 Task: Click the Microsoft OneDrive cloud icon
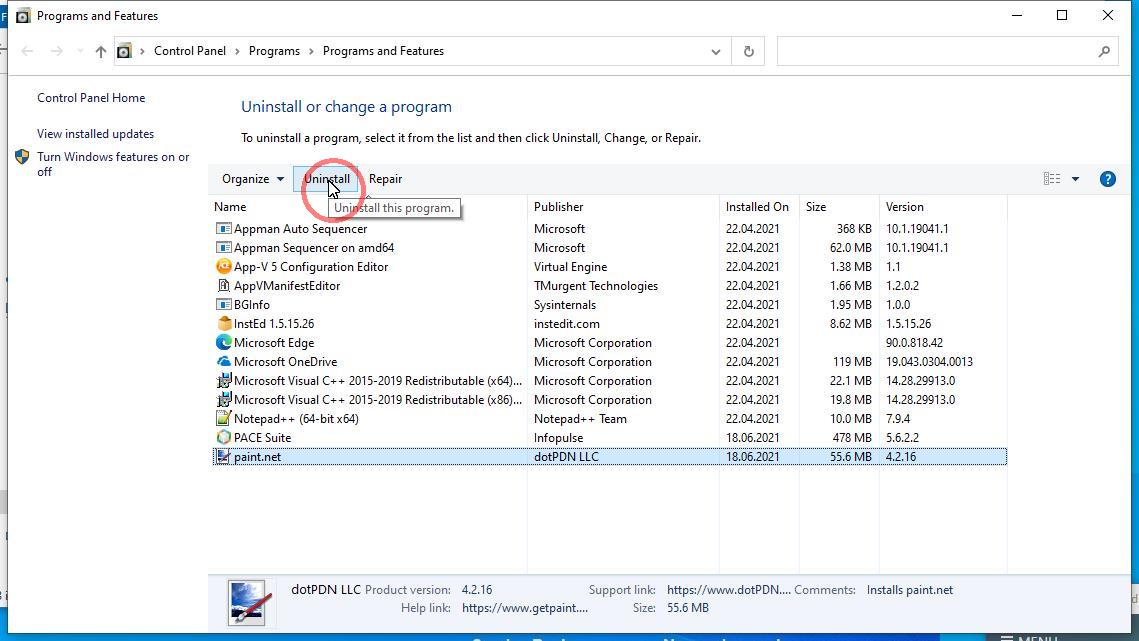224,362
